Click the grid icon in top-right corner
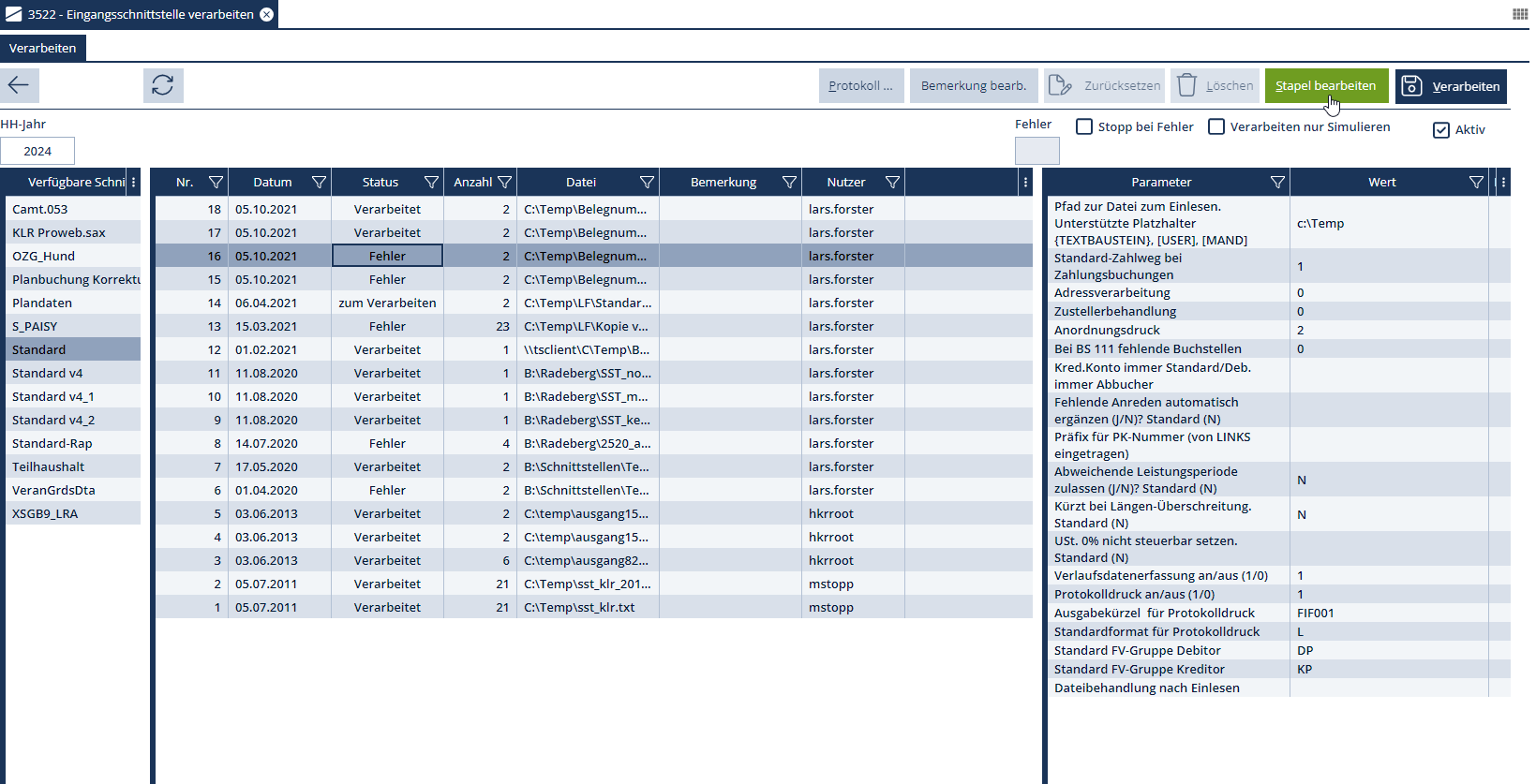1536x784 pixels. pyautogui.click(x=1520, y=14)
